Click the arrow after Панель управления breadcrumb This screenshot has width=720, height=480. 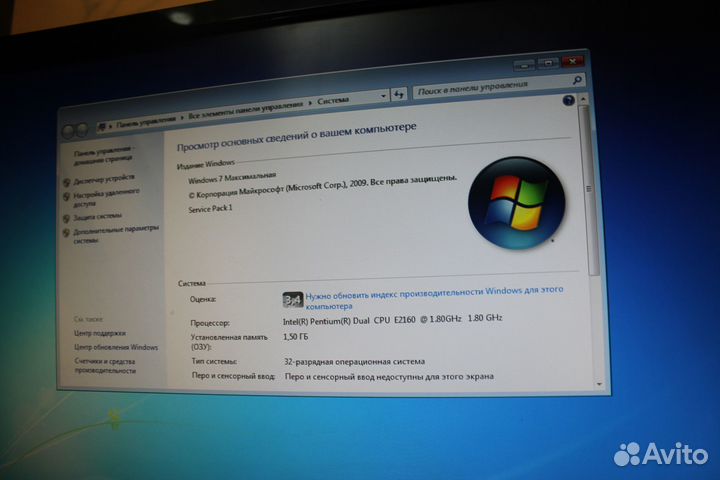coord(182,118)
